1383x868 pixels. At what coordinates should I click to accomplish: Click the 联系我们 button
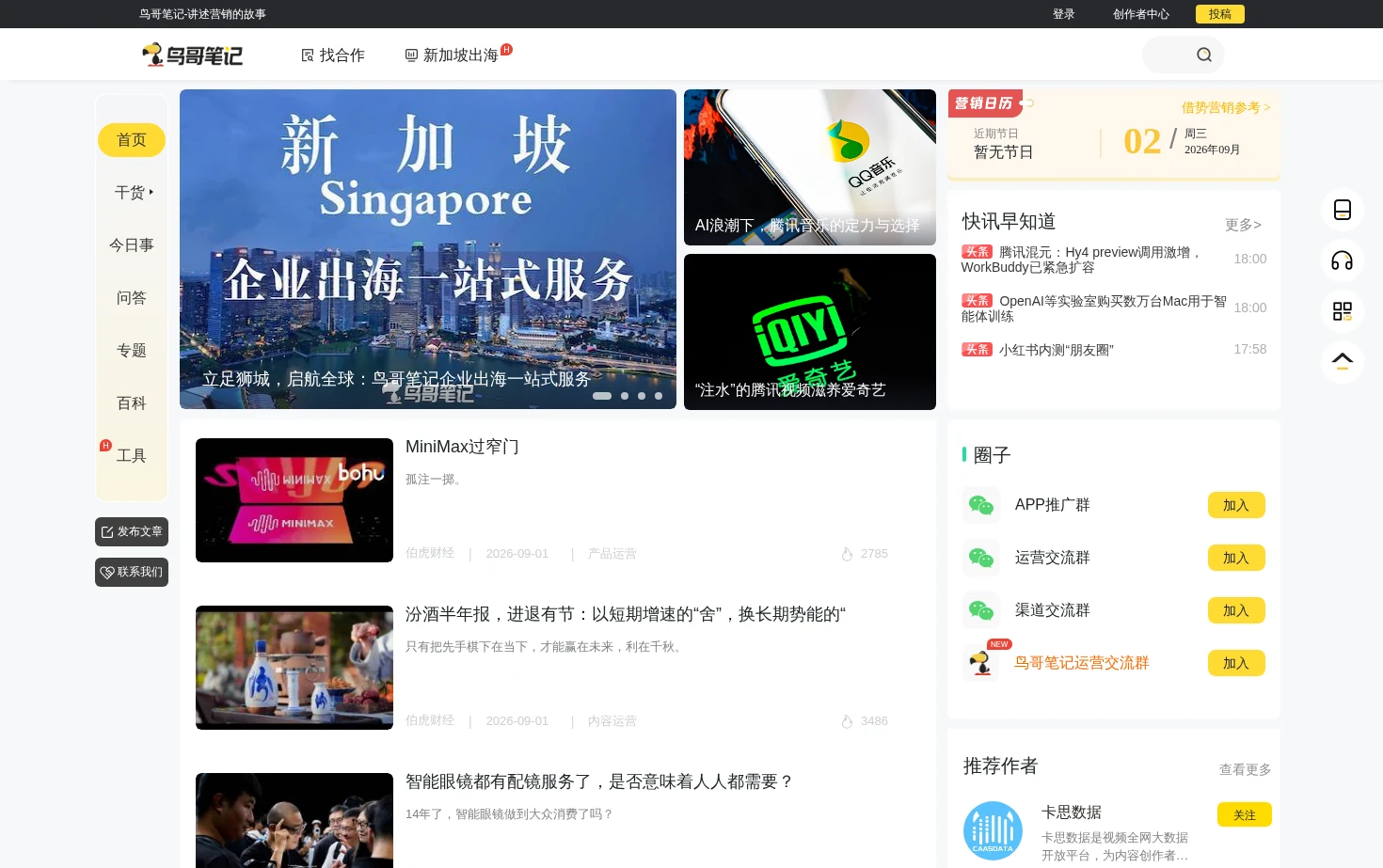132,572
